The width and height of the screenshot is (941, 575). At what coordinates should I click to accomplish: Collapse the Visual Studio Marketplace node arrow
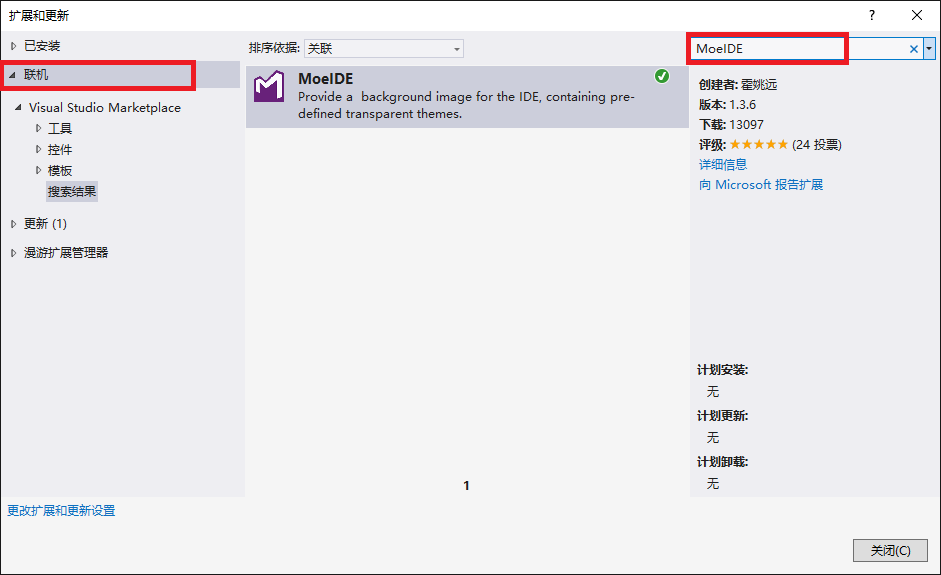click(x=18, y=107)
